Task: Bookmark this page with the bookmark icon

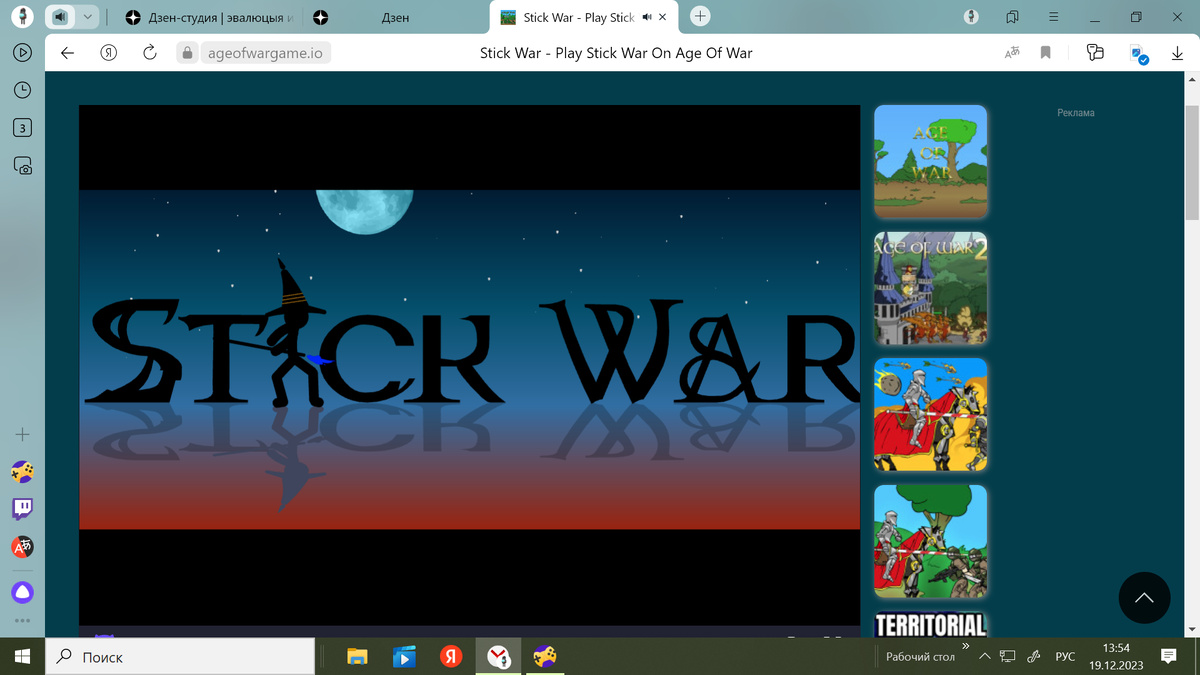Action: tap(1046, 53)
